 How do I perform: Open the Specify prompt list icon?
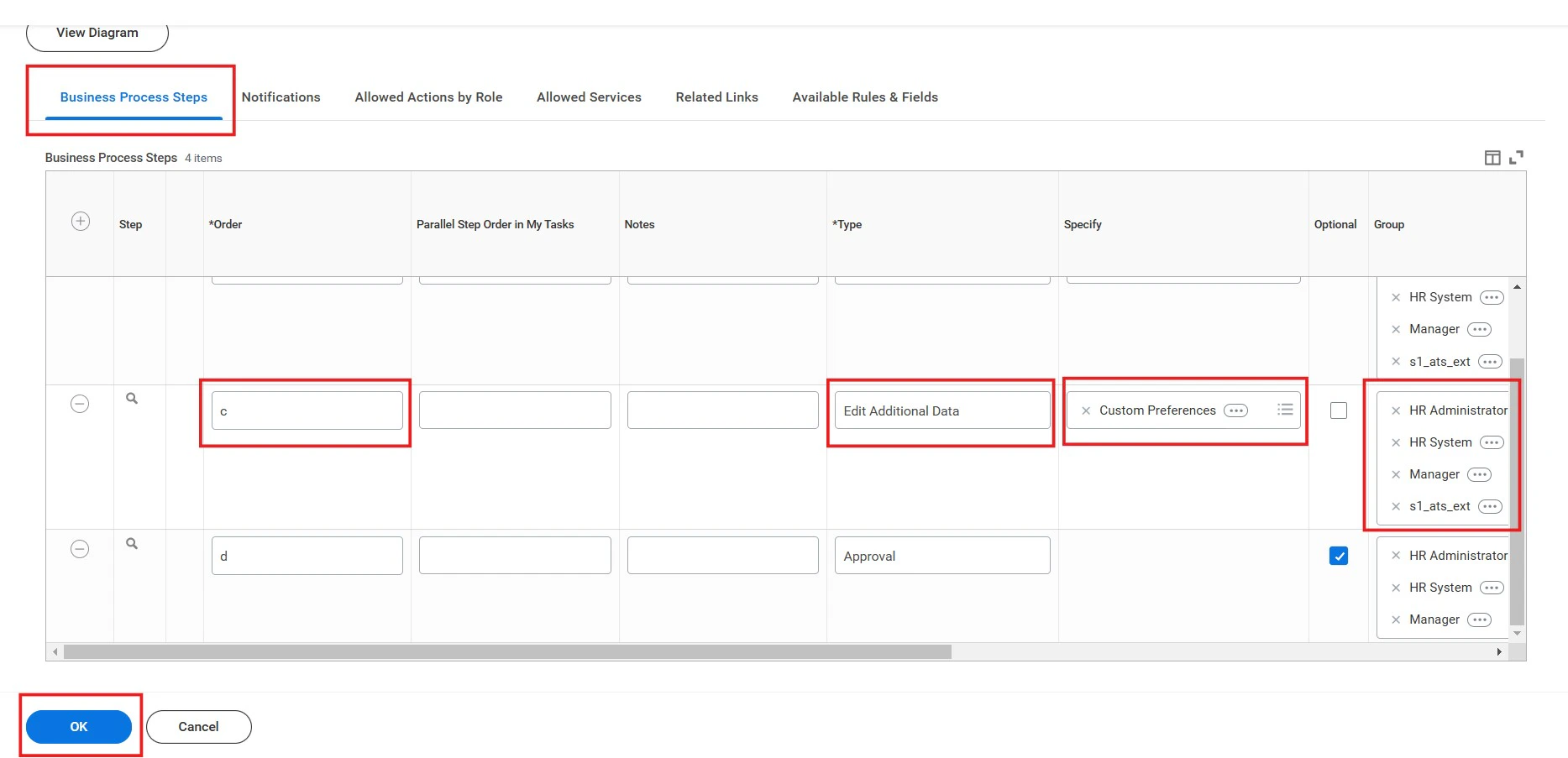click(x=1285, y=410)
